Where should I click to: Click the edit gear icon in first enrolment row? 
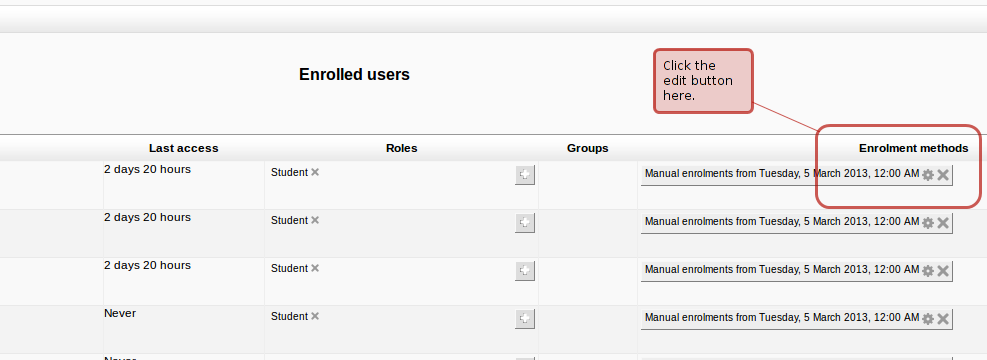coord(928,175)
